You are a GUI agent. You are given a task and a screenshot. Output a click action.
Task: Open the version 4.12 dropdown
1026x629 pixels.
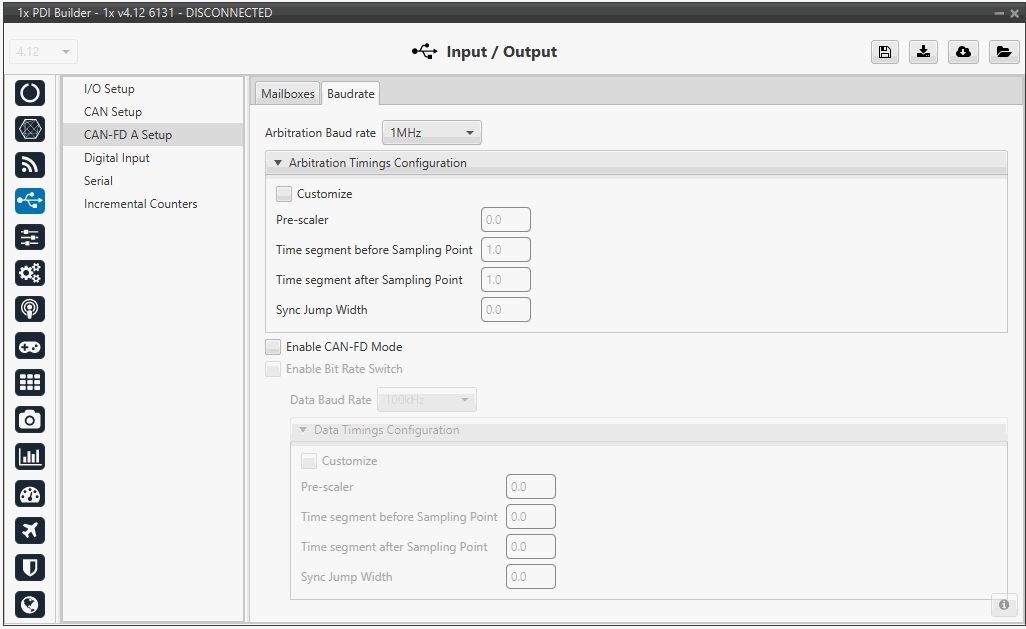click(44, 51)
